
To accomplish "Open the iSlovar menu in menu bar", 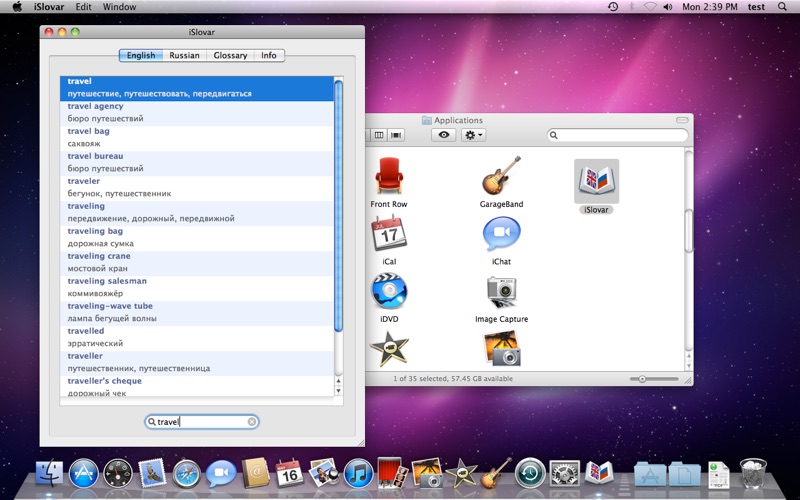I will [49, 7].
